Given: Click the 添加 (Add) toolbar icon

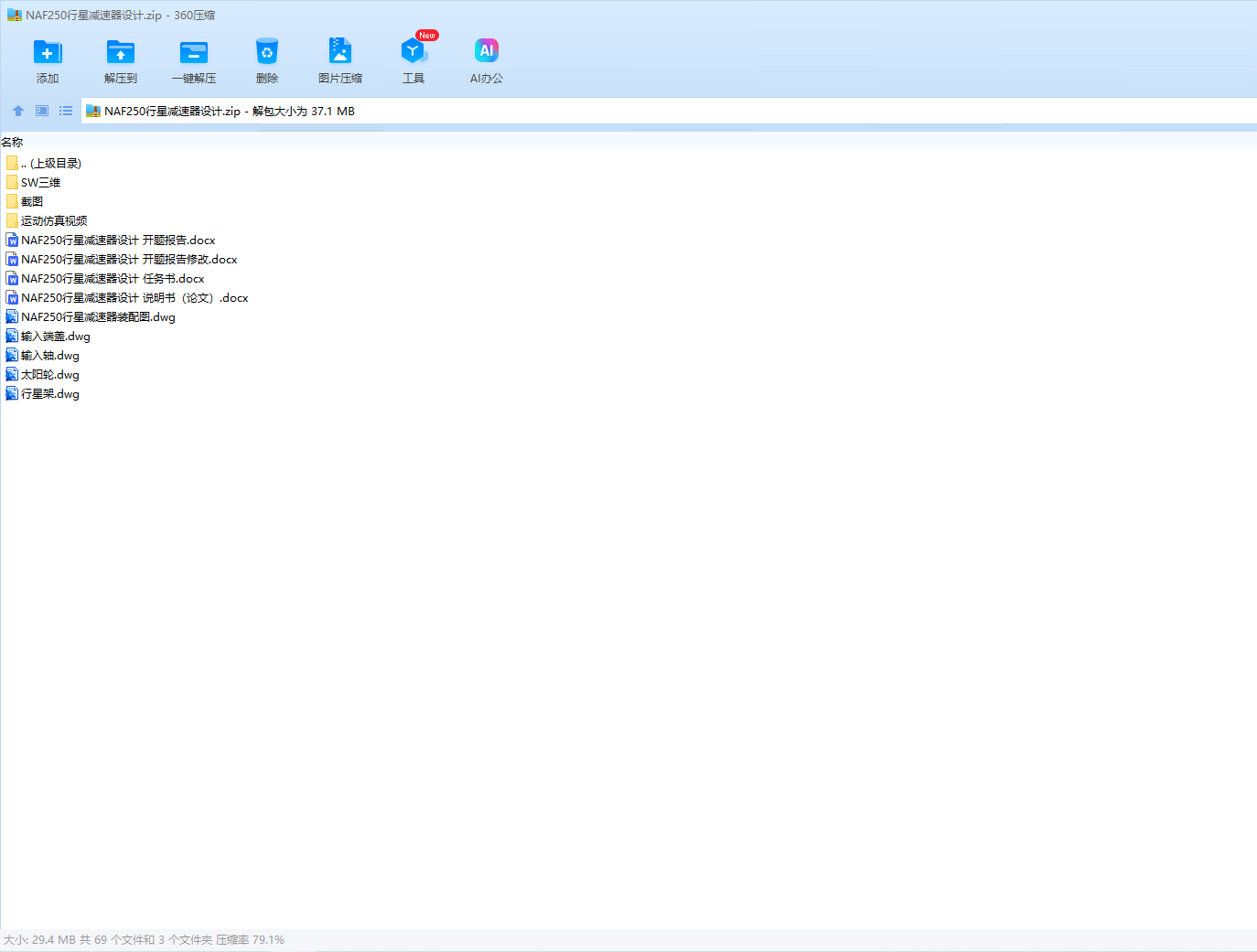Looking at the screenshot, I should 48,52.
